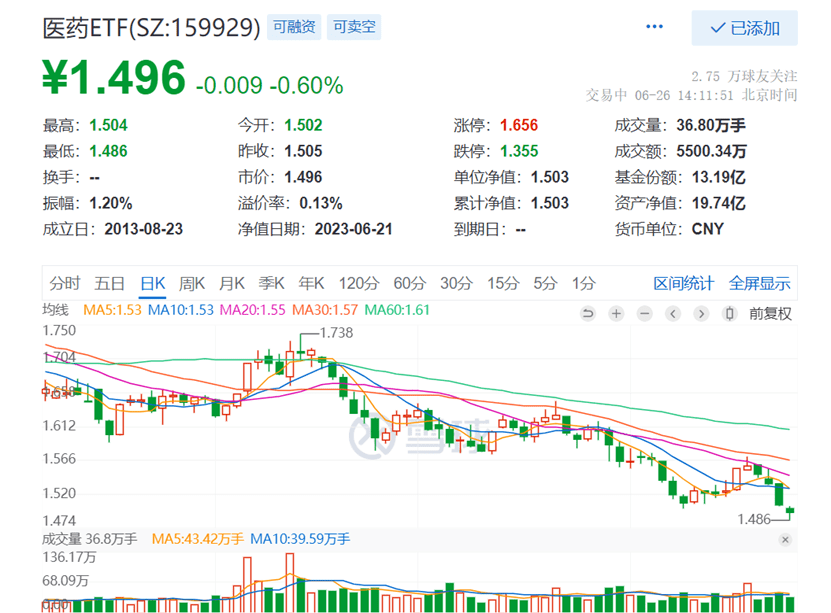Click 全屏显示 fullscreen link

pyautogui.click(x=759, y=283)
